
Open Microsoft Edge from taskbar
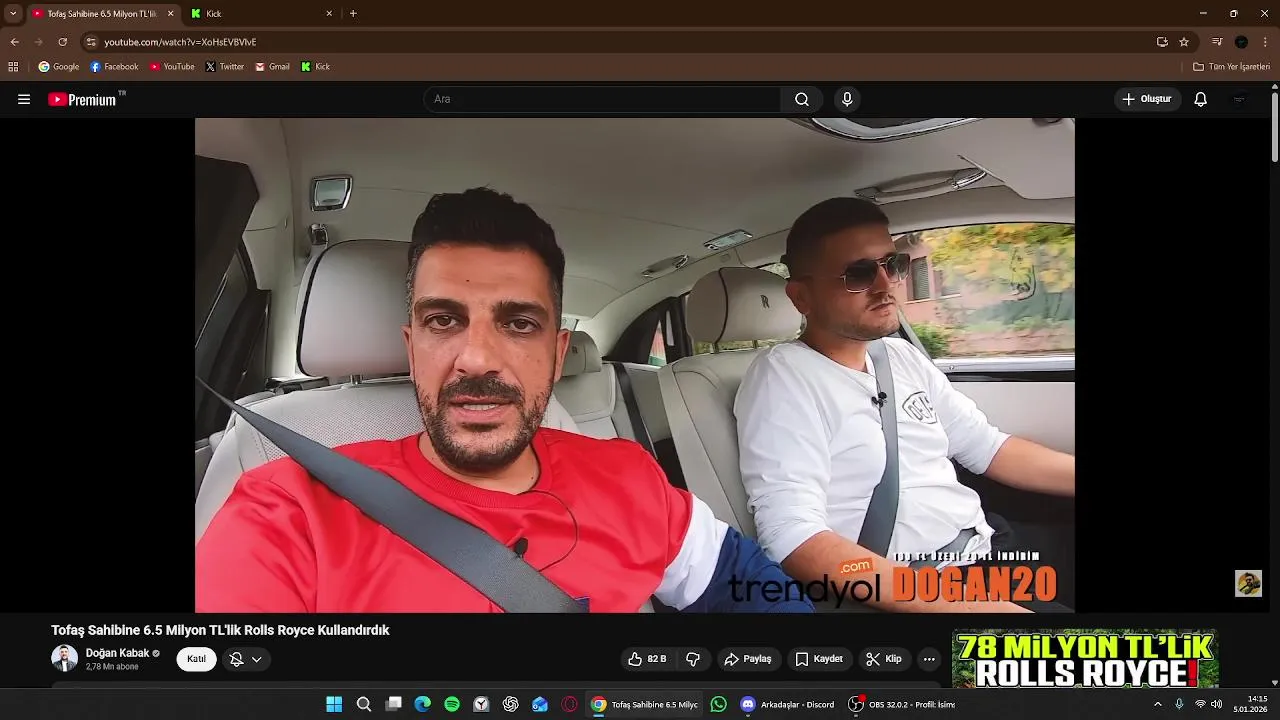[423, 704]
